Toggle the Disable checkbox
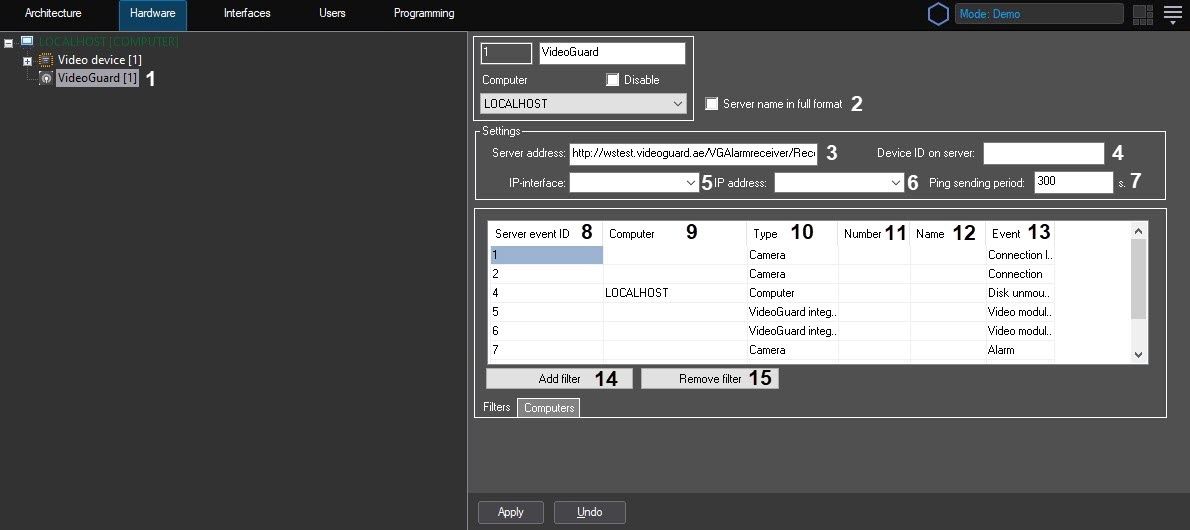The height and width of the screenshot is (530, 1190). click(613, 80)
